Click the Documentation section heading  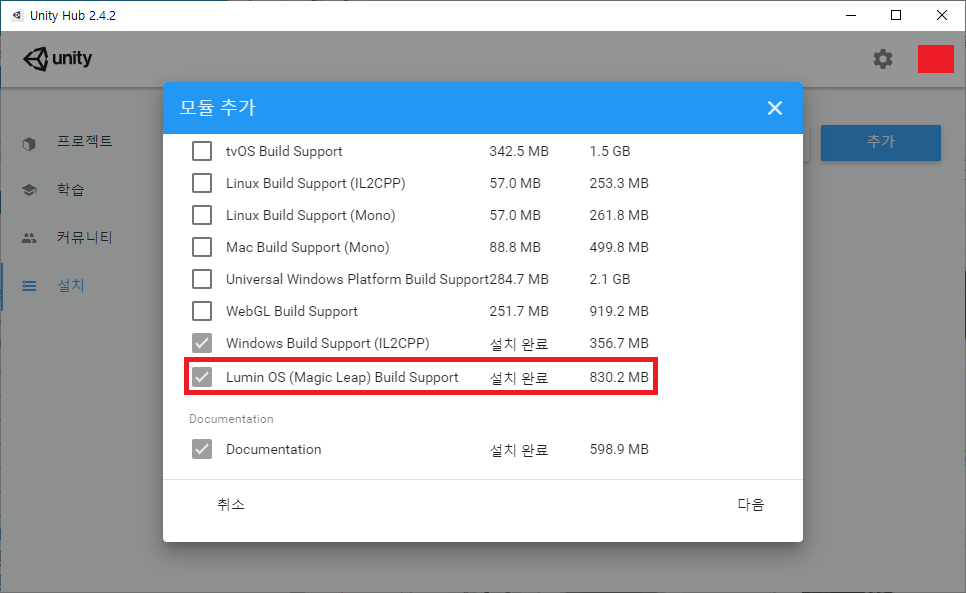(x=231, y=419)
